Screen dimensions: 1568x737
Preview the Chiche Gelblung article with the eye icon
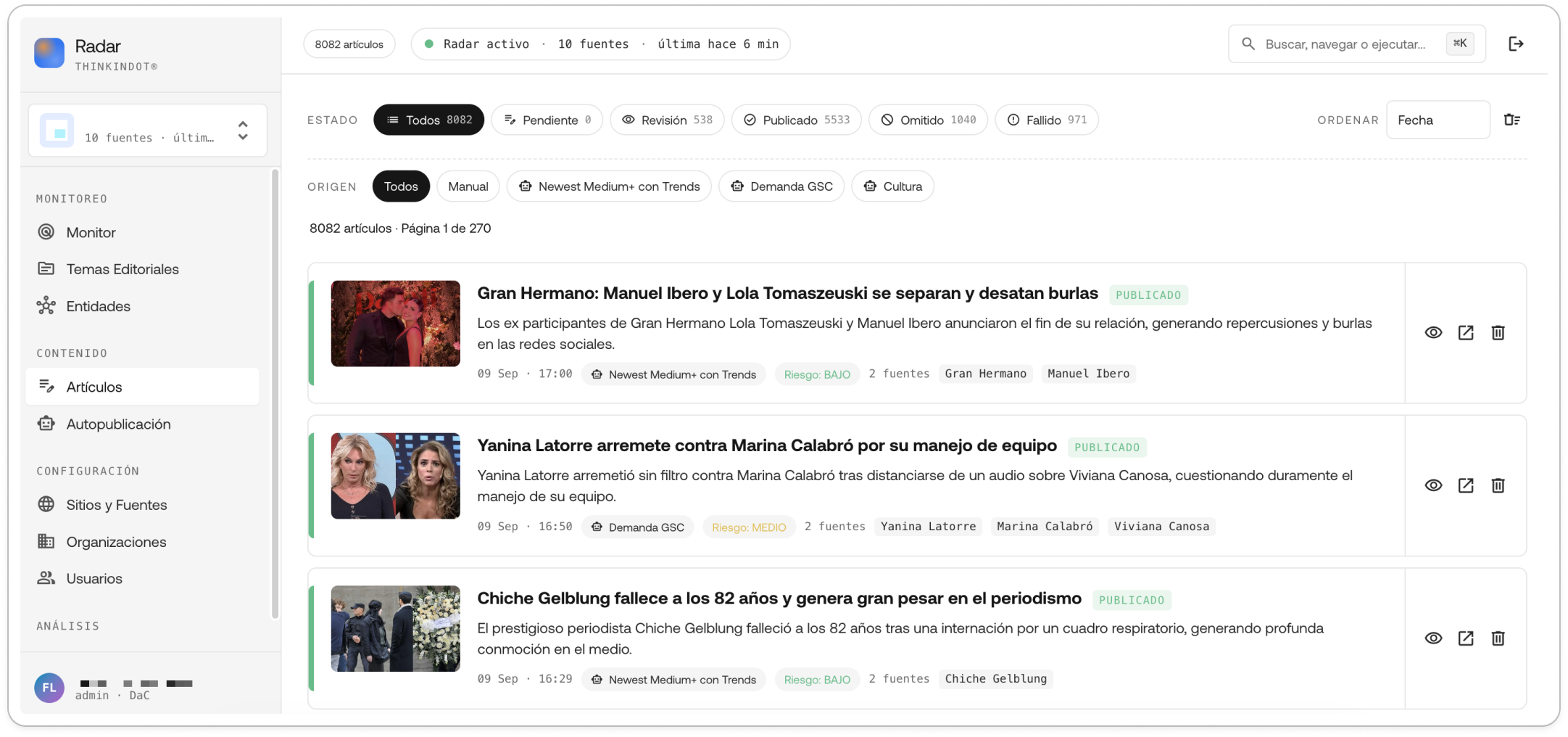click(1433, 638)
